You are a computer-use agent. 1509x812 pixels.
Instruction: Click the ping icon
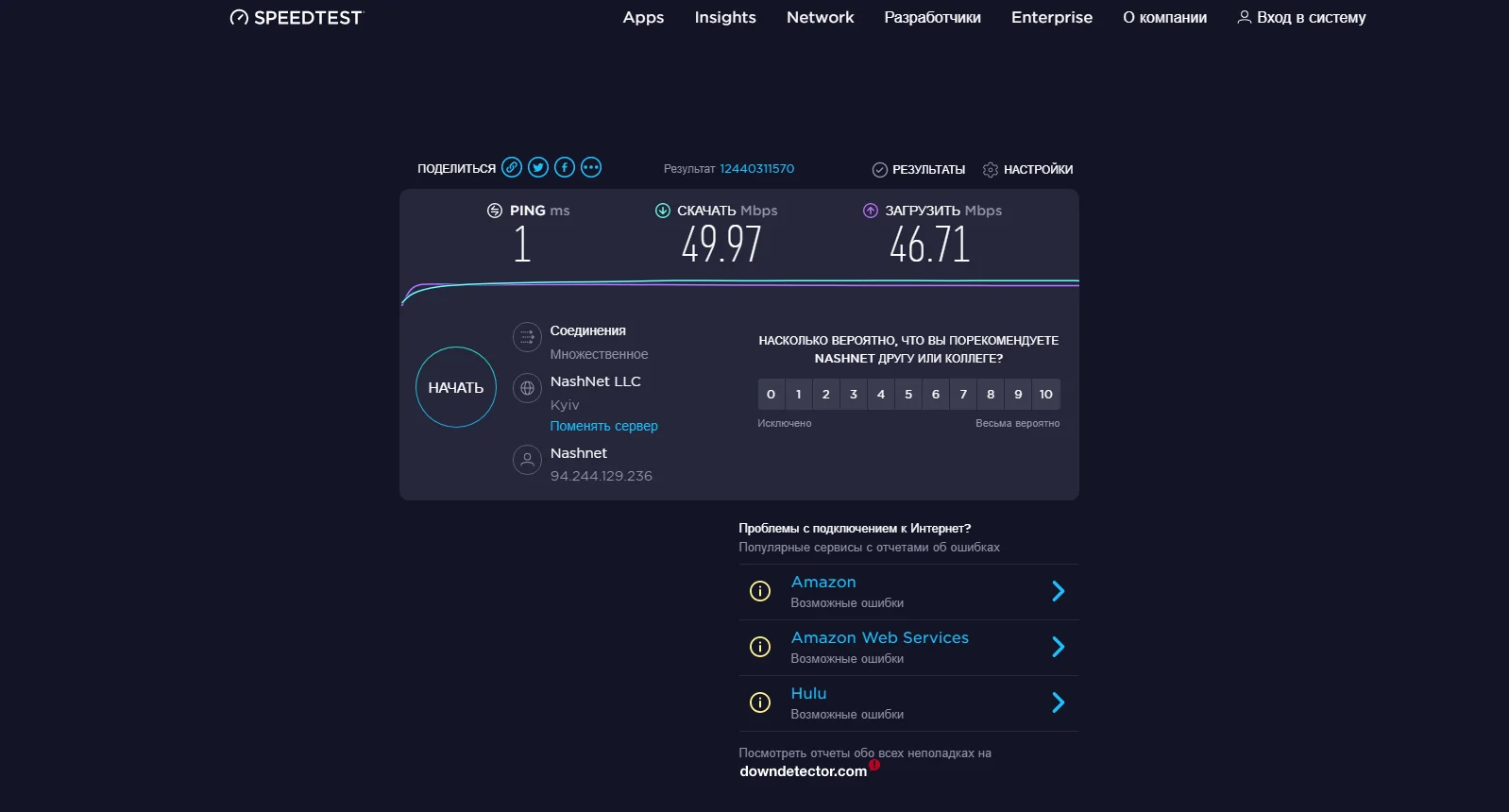click(495, 211)
